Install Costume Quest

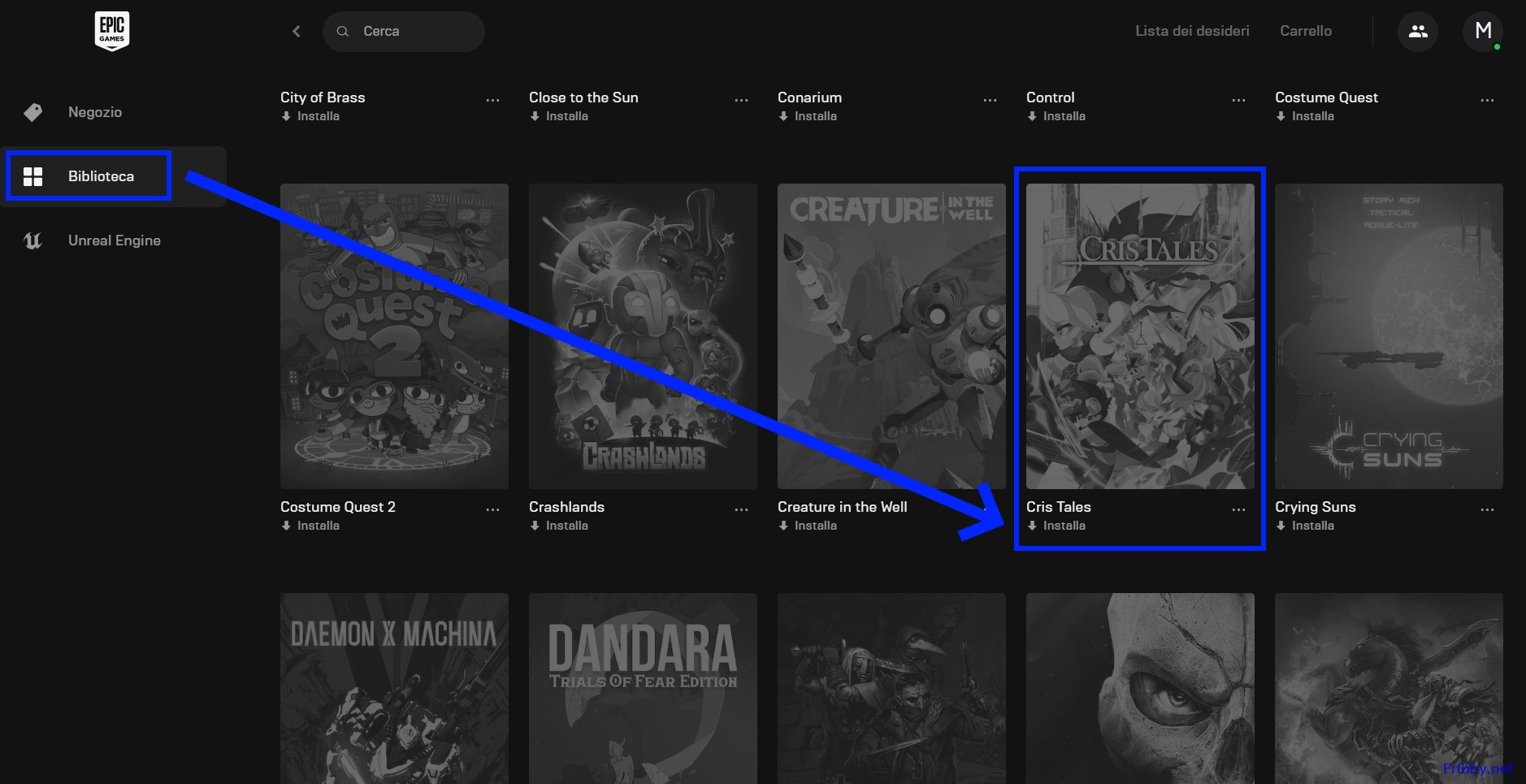coord(1305,116)
